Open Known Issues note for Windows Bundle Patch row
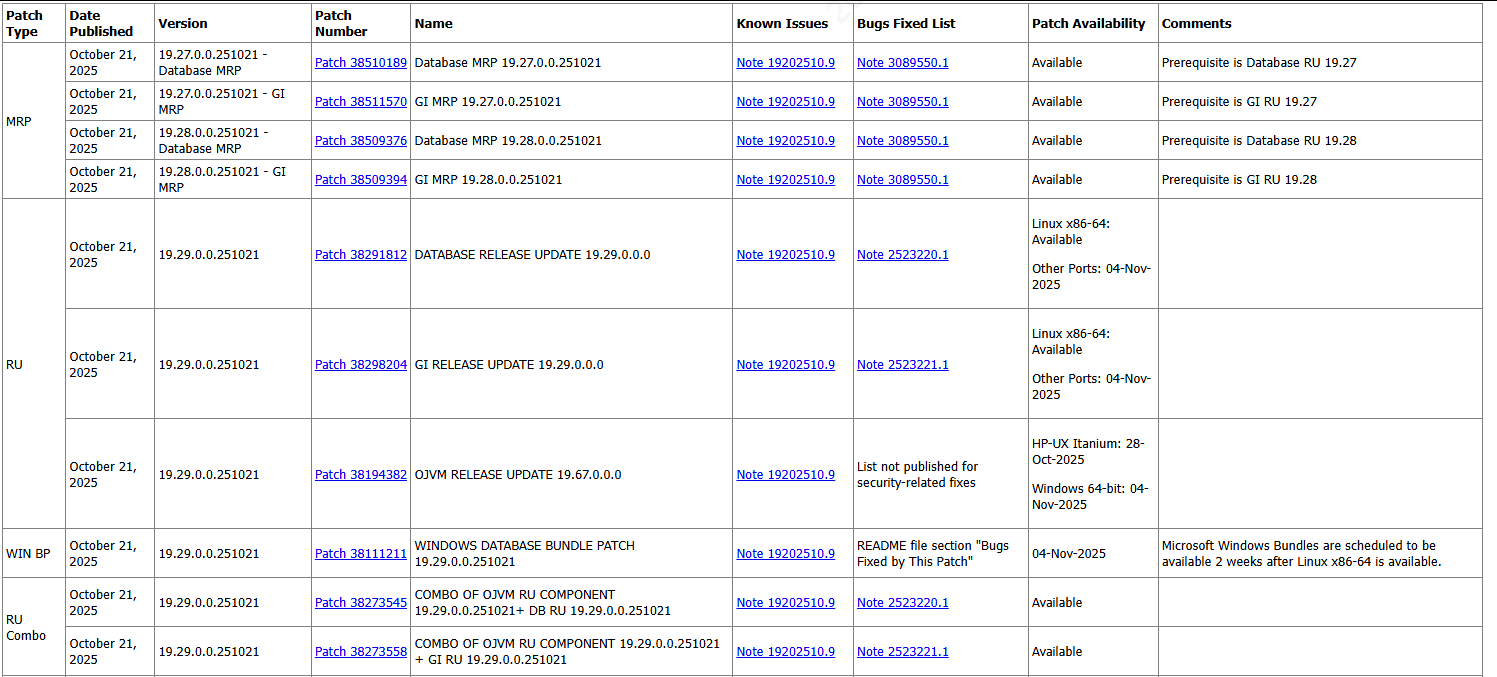Image resolution: width=1497 pixels, height=677 pixels. (786, 554)
